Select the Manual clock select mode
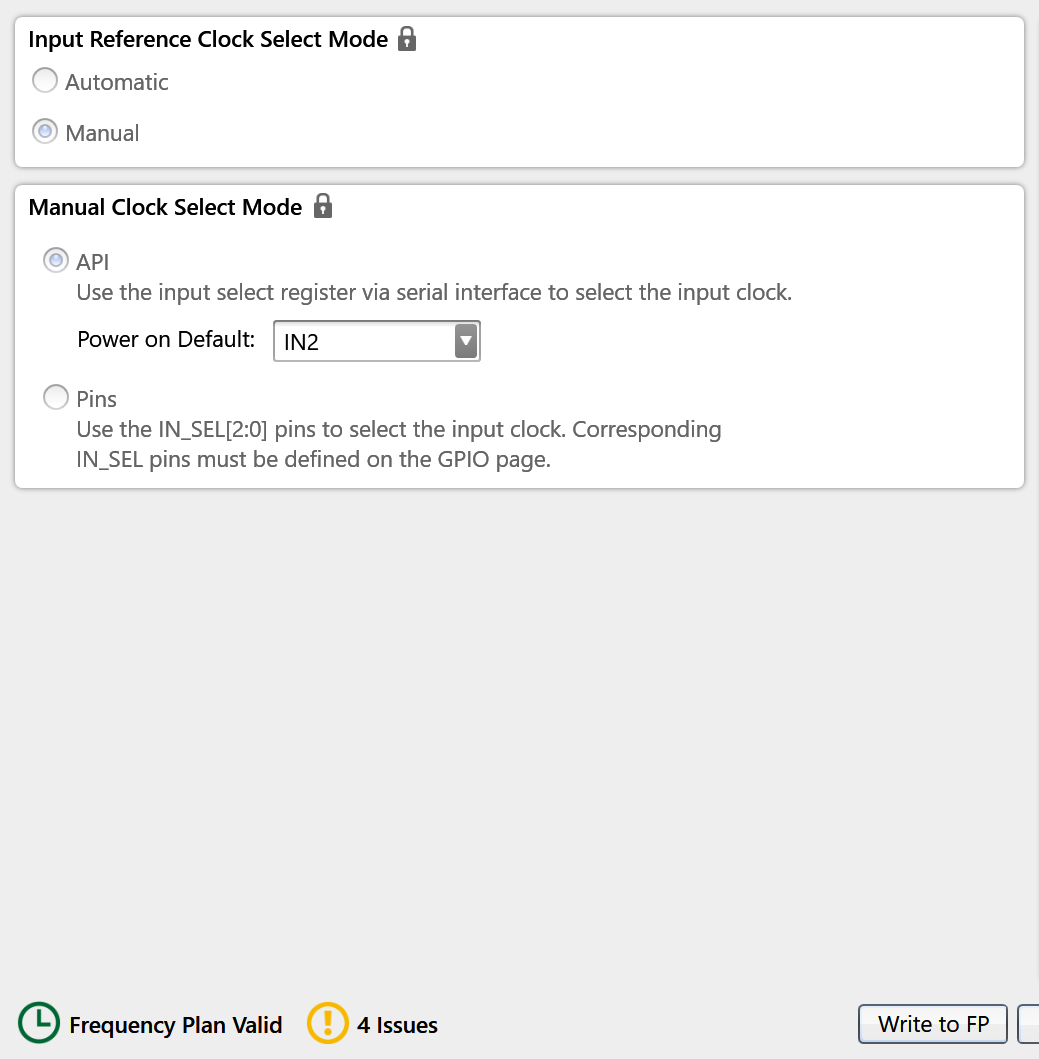The width and height of the screenshot is (1039, 1059). [x=44, y=131]
